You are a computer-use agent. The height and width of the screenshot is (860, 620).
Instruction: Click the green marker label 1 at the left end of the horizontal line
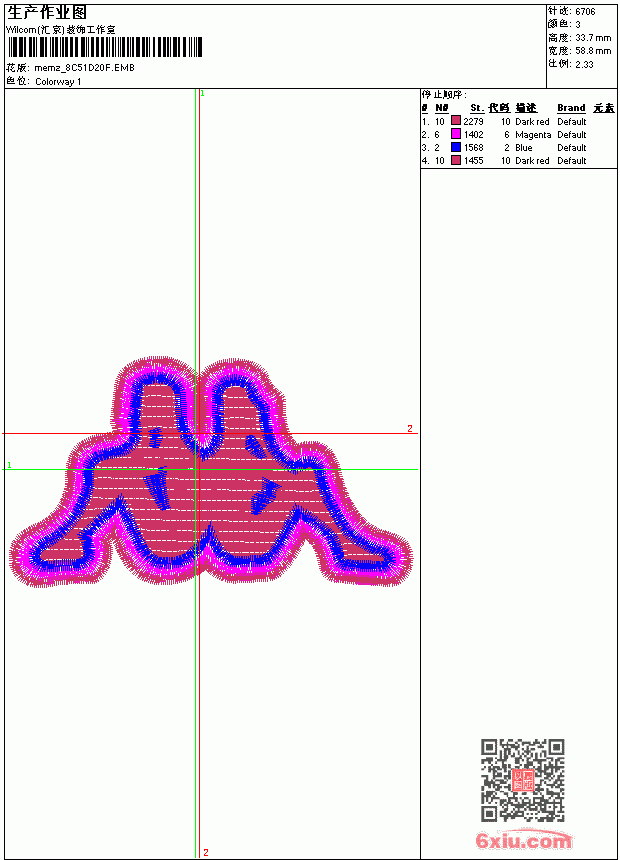tap(9, 465)
